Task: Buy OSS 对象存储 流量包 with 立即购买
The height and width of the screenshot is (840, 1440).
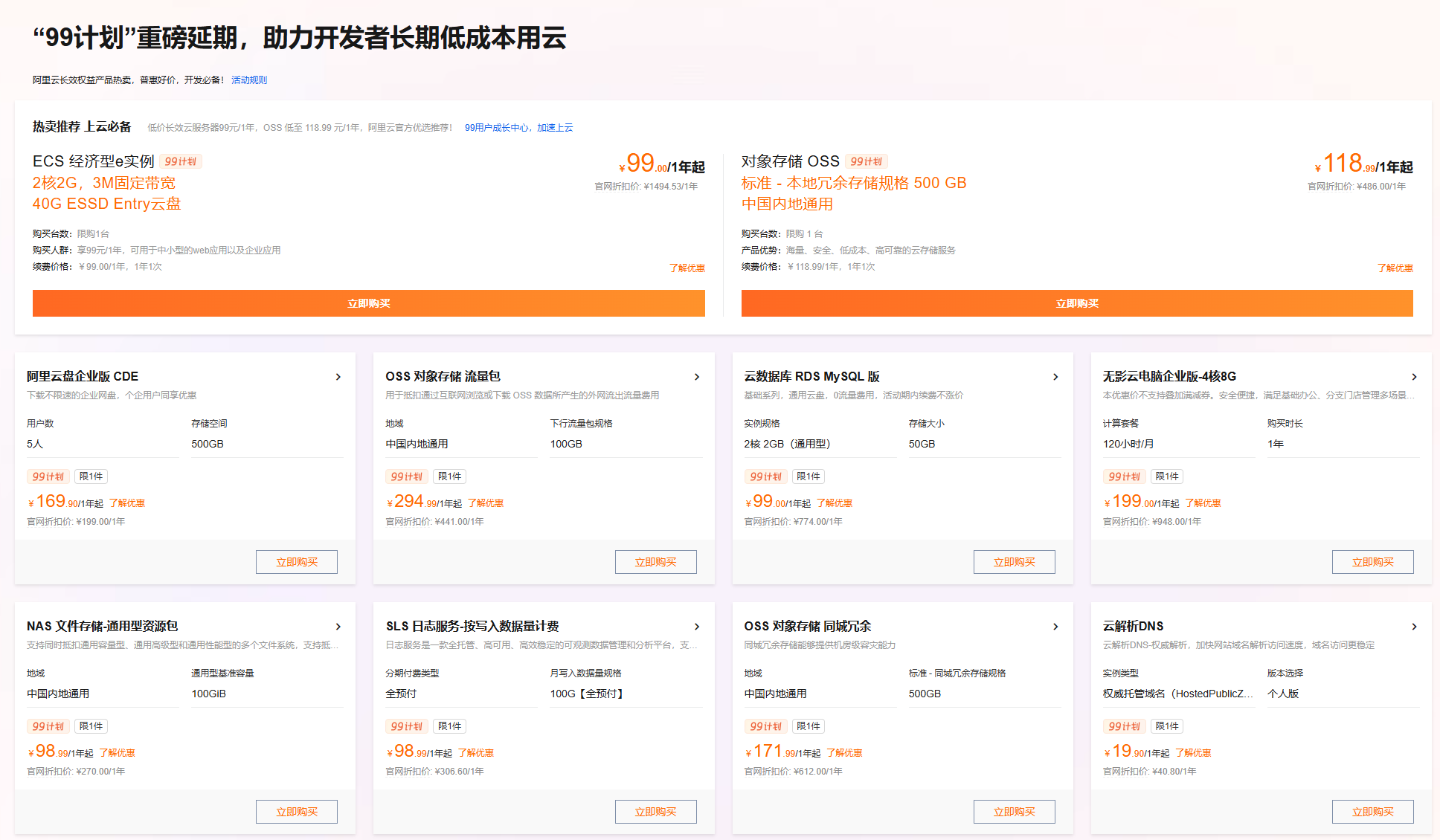Action: click(x=656, y=562)
